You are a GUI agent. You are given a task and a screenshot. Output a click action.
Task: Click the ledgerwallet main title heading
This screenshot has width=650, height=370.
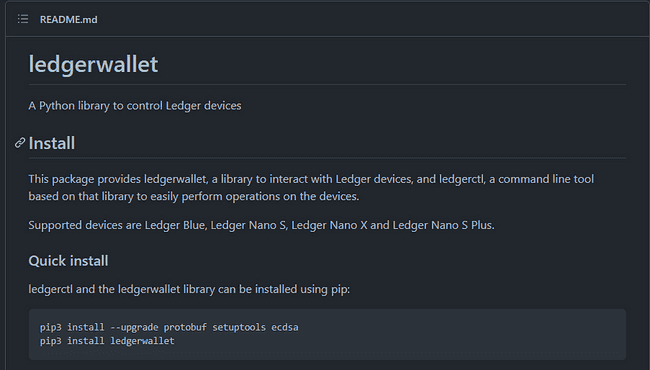tap(93, 64)
